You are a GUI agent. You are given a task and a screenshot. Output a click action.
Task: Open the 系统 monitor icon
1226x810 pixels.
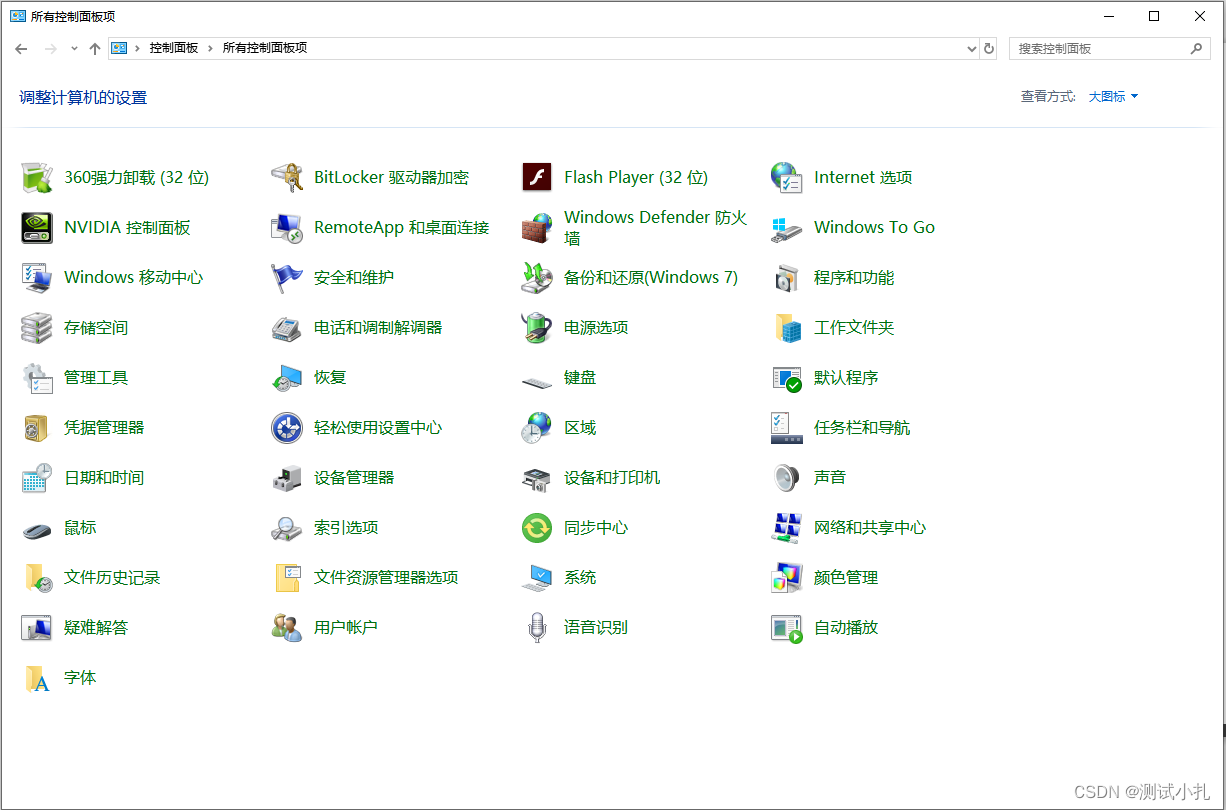[x=537, y=577]
